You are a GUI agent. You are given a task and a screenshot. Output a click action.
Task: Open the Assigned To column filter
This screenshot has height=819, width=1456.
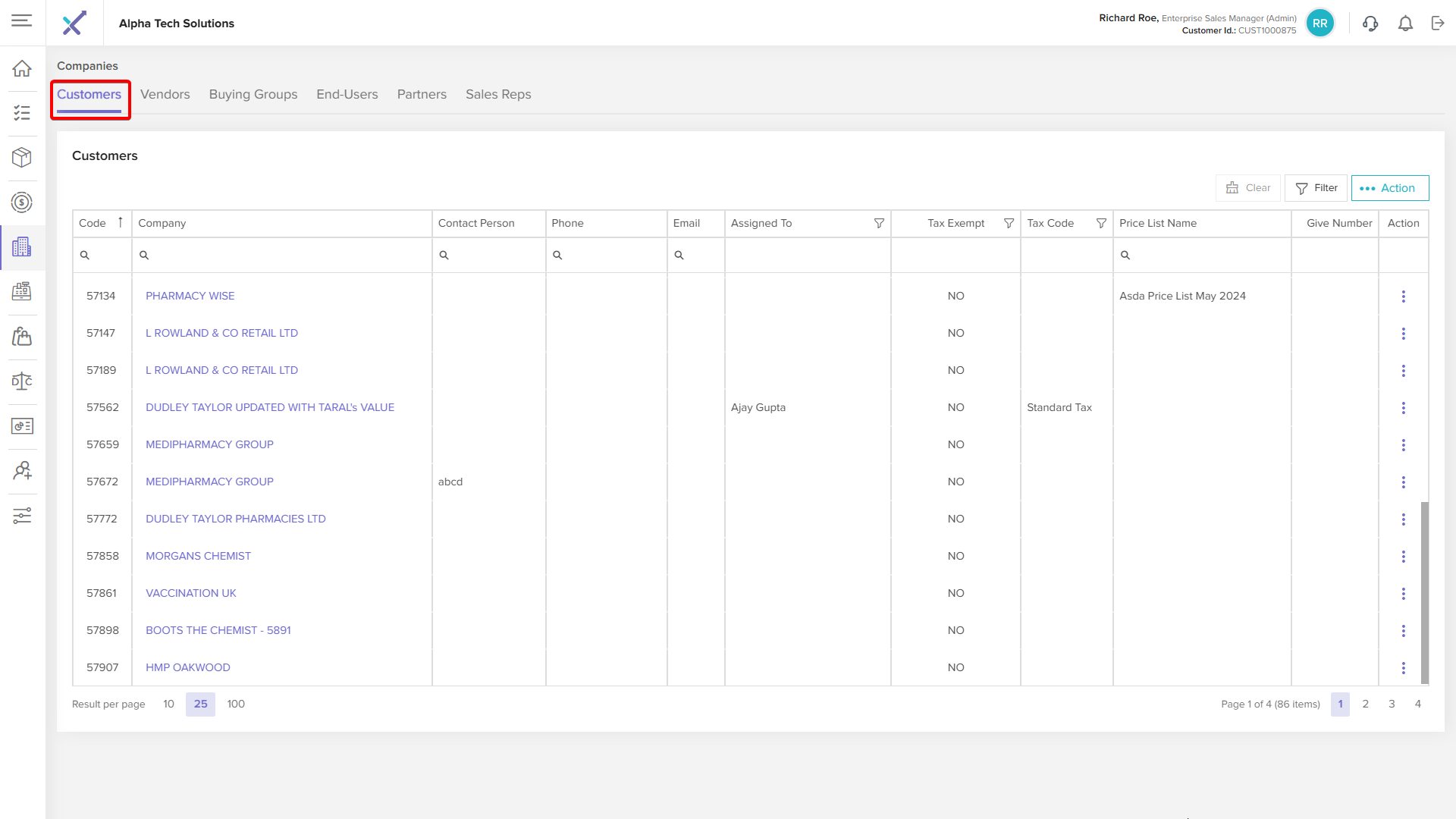point(879,223)
